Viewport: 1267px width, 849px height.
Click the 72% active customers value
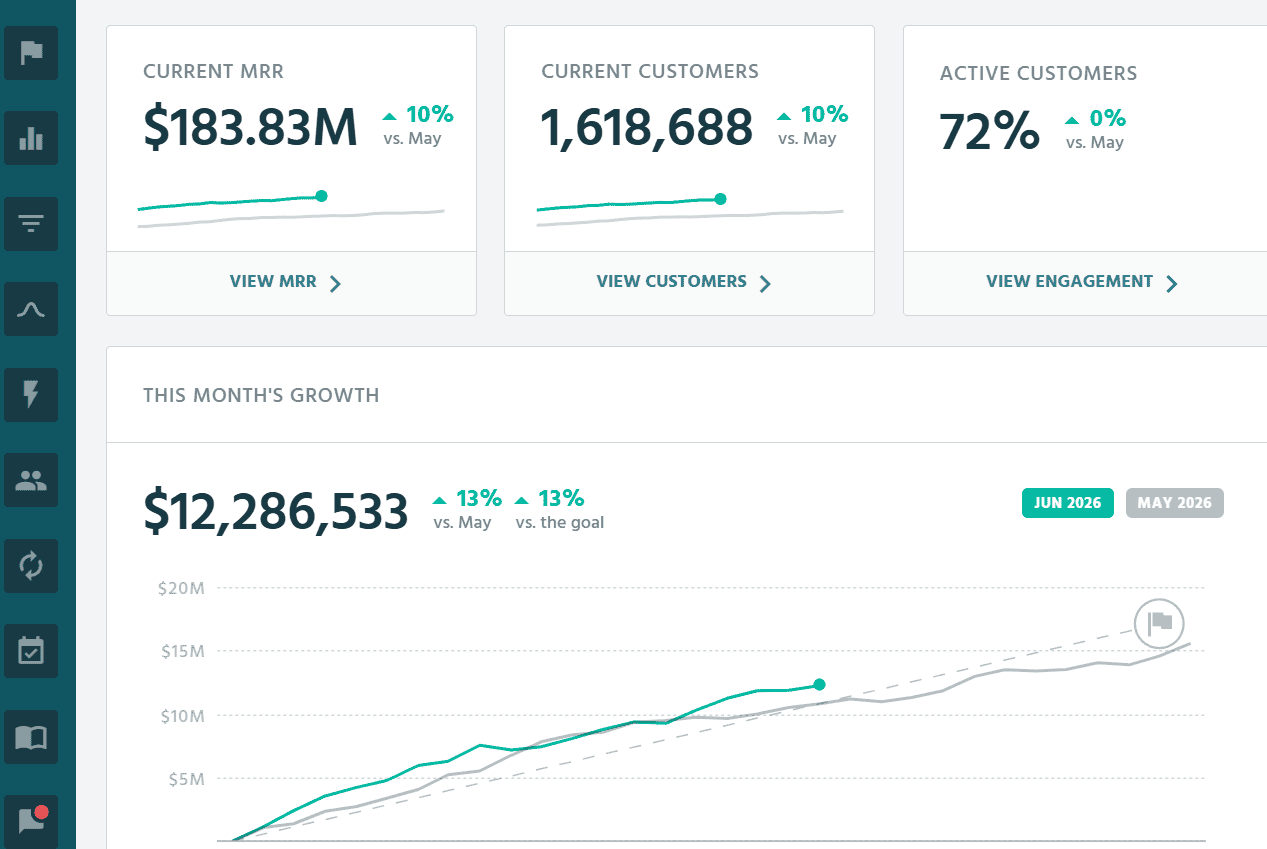click(990, 132)
